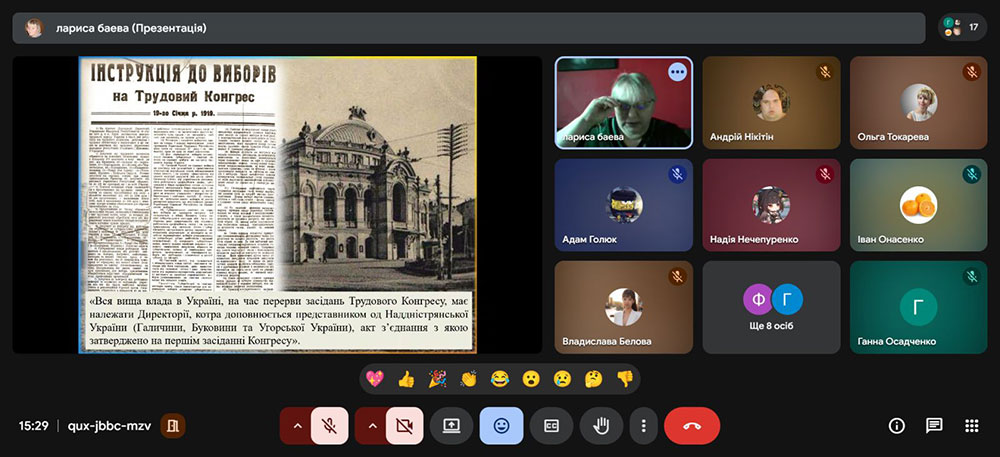This screenshot has width=1000, height=457.
Task: Send the party popper reaction
Action: (437, 379)
